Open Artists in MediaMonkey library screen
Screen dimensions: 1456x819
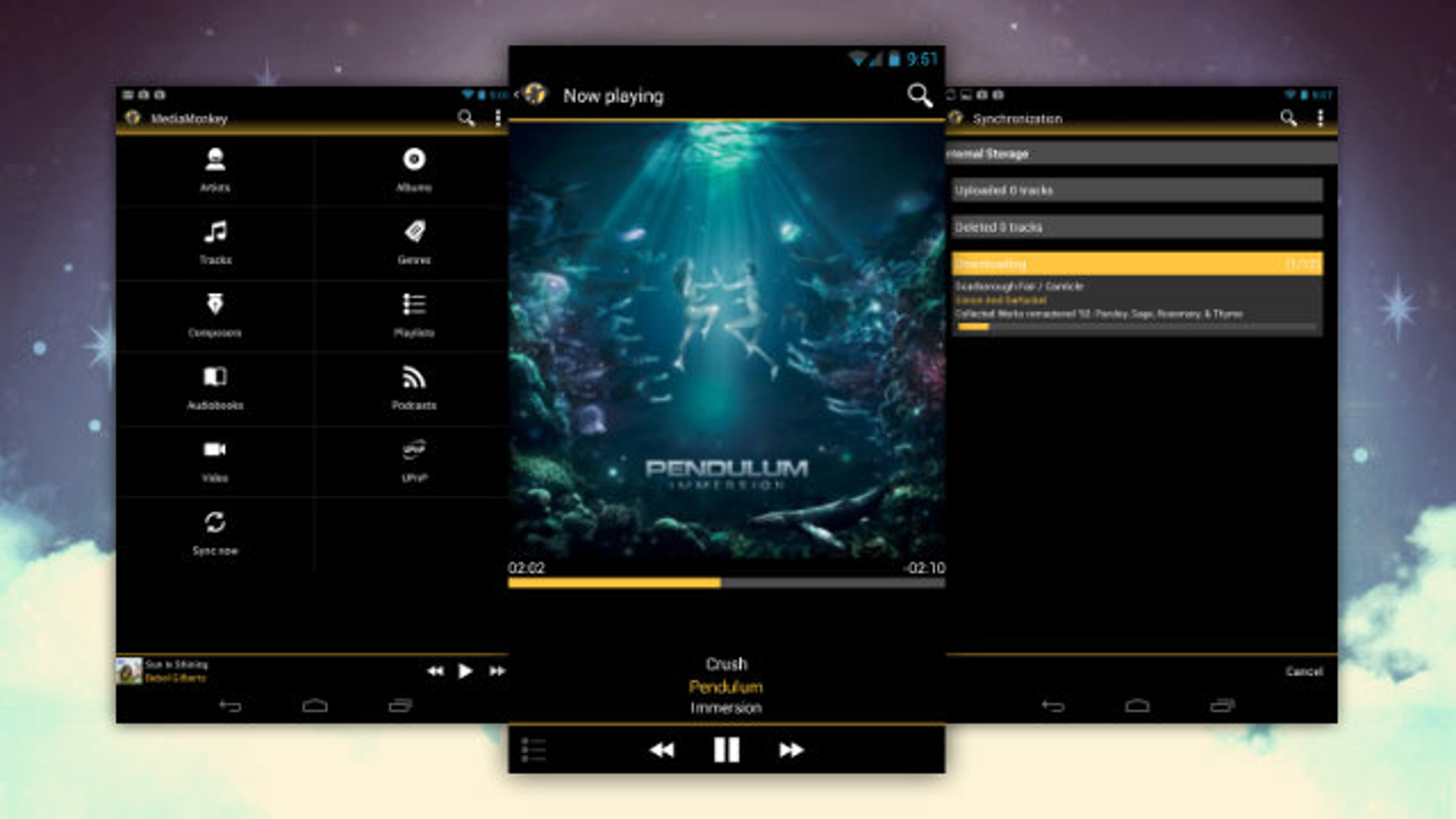pos(215,170)
